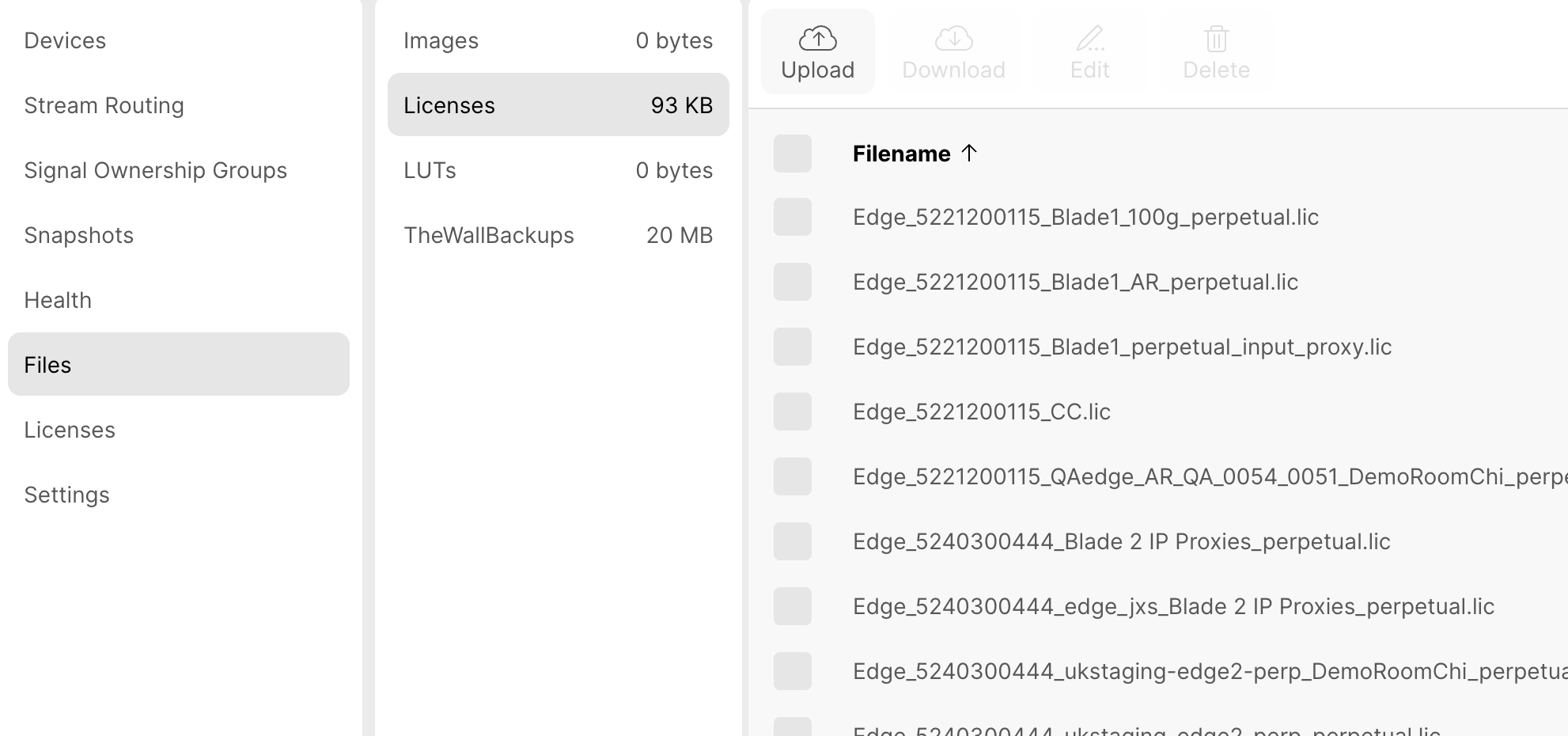The height and width of the screenshot is (736, 1568).
Task: Select the LUTs file category
Action: point(558,170)
